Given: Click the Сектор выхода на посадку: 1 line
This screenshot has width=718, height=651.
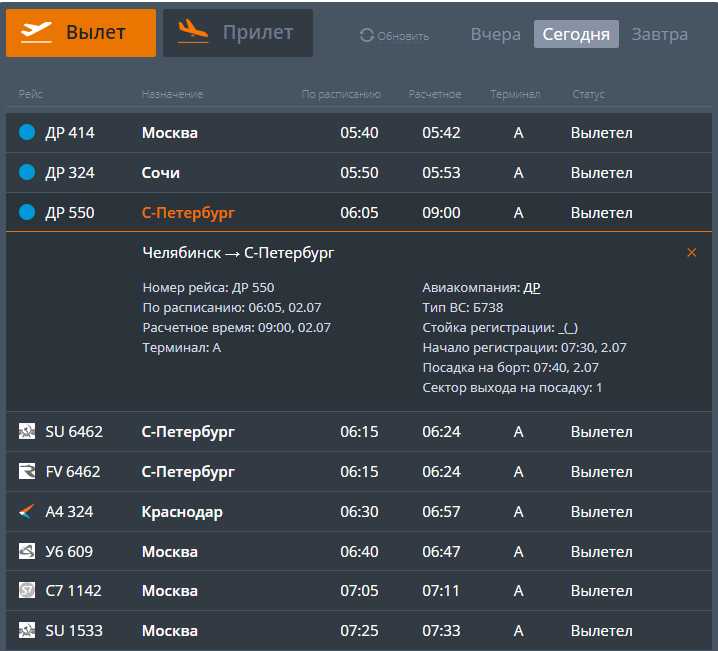Looking at the screenshot, I should (x=512, y=388).
